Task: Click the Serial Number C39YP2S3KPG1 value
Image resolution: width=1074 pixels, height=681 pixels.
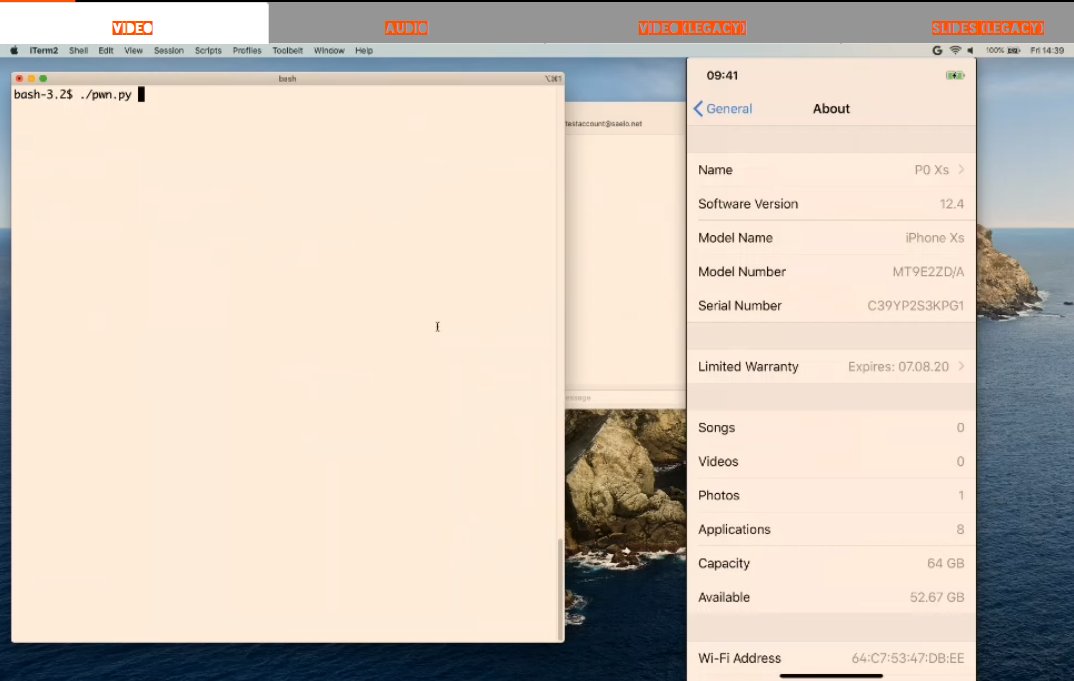Action: coord(915,306)
